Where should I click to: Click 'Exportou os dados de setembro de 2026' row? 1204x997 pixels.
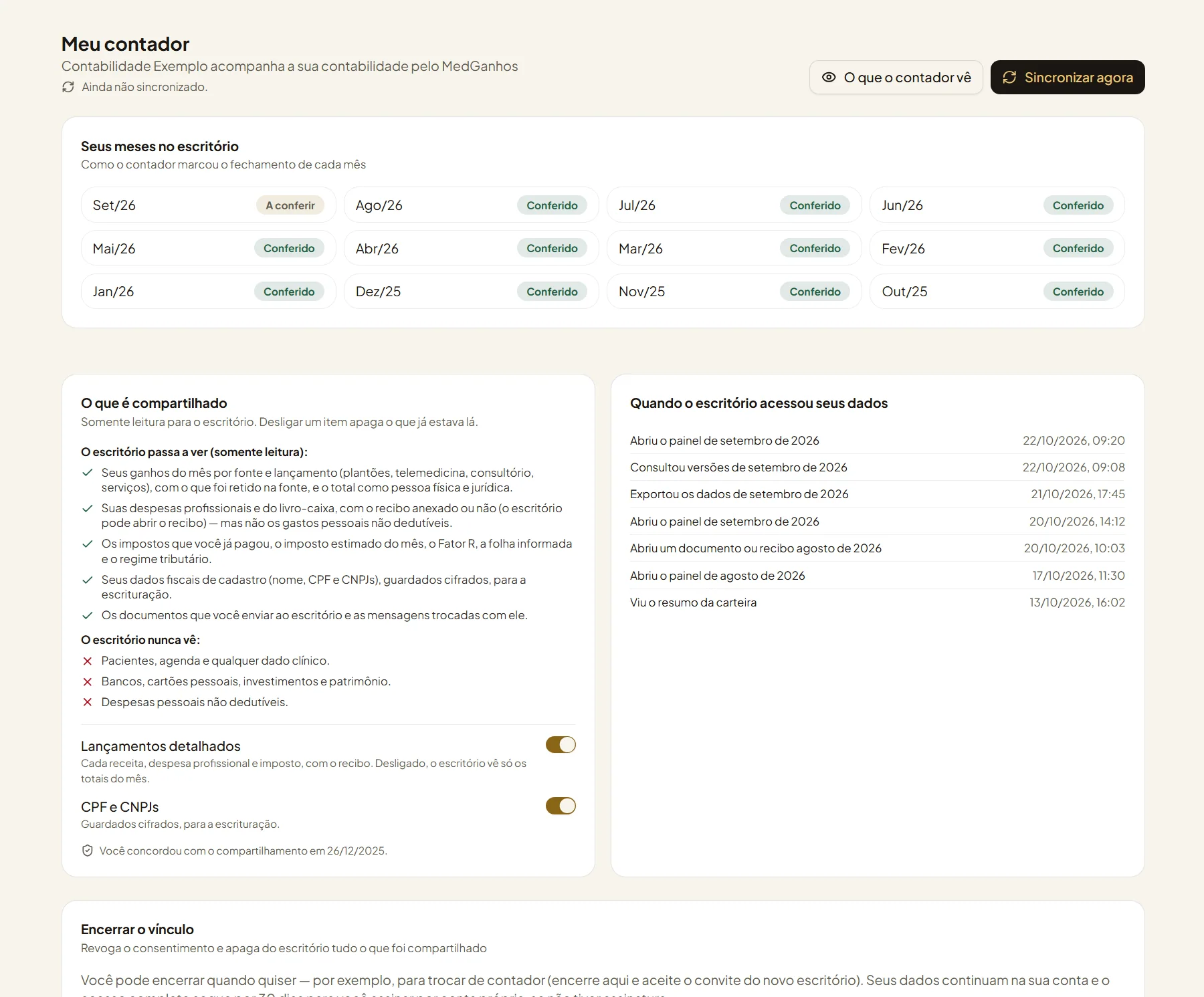point(878,494)
